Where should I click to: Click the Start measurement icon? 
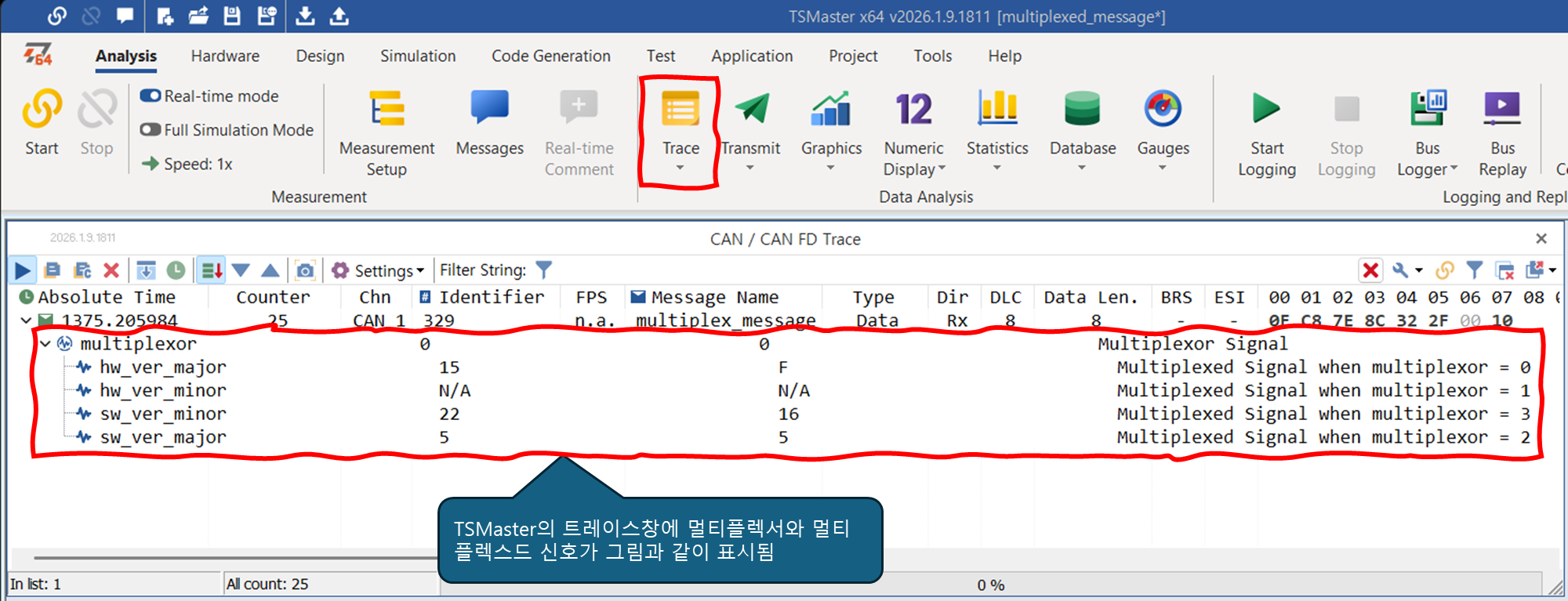(x=42, y=110)
